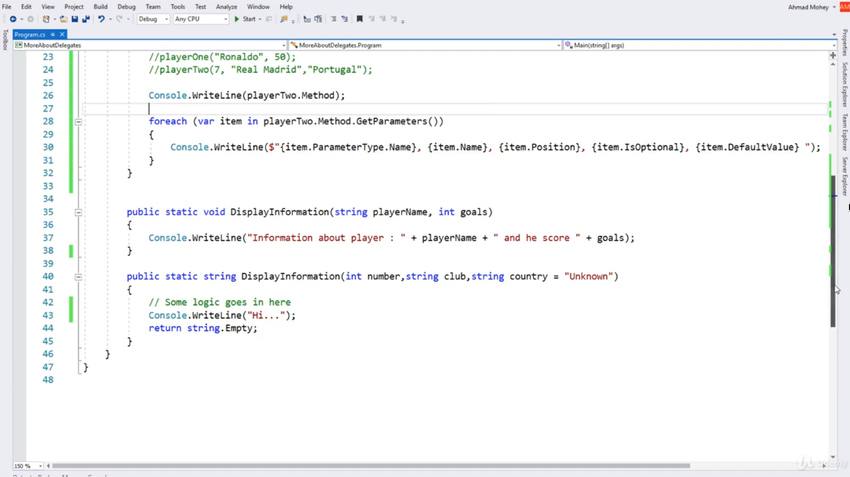Click the Uncomment Selected Lines icon
850x477 pixels.
click(318, 19)
